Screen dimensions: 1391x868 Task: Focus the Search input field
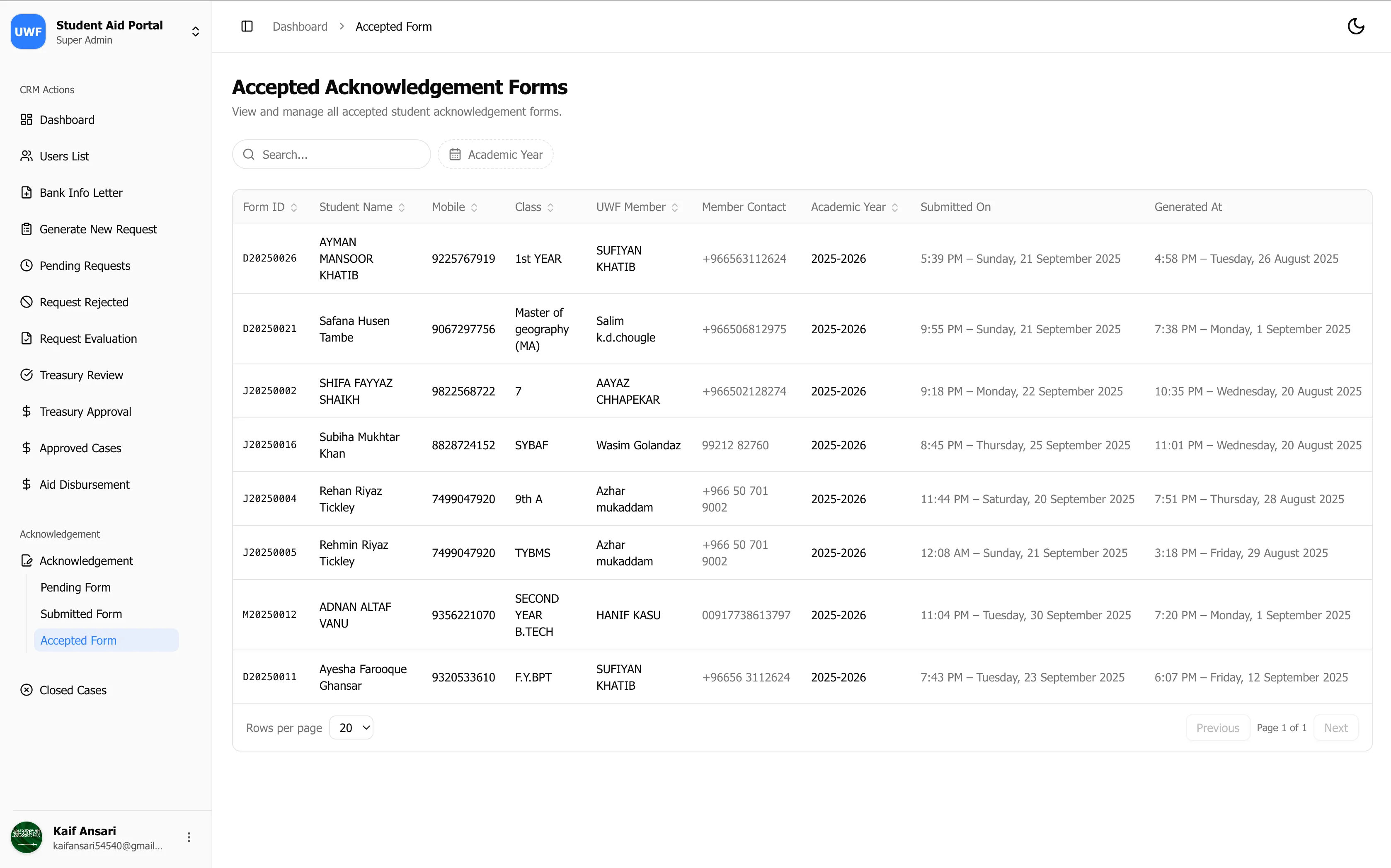331,155
